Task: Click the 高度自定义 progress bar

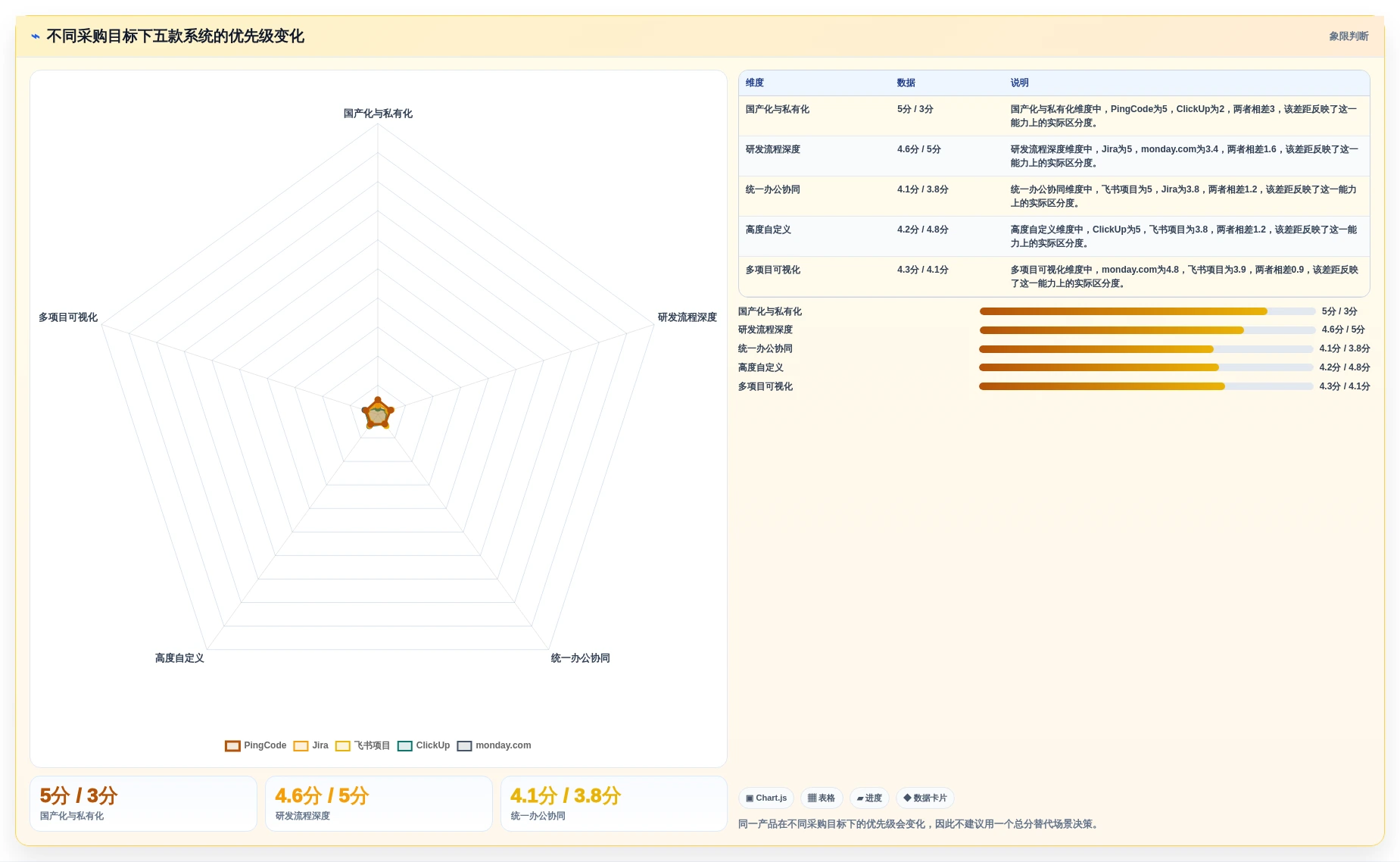Action: (1146, 367)
